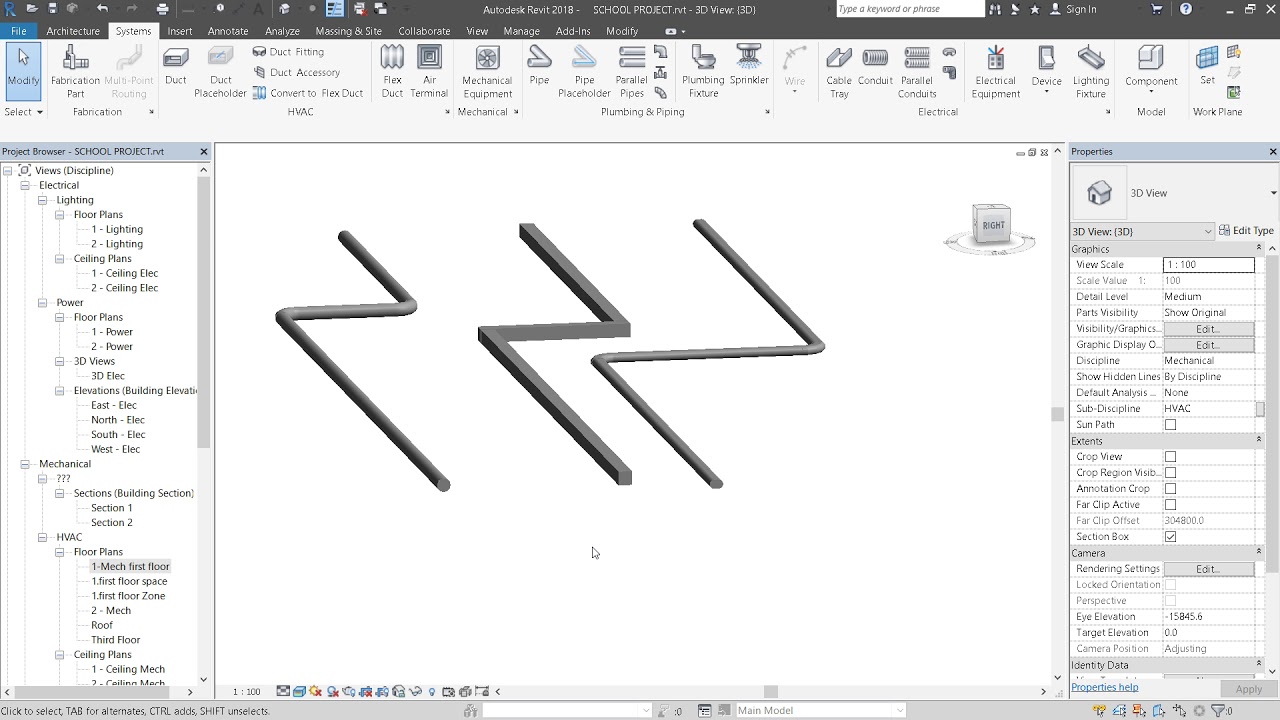
Task: Click the keyword search box
Action: coord(909,9)
